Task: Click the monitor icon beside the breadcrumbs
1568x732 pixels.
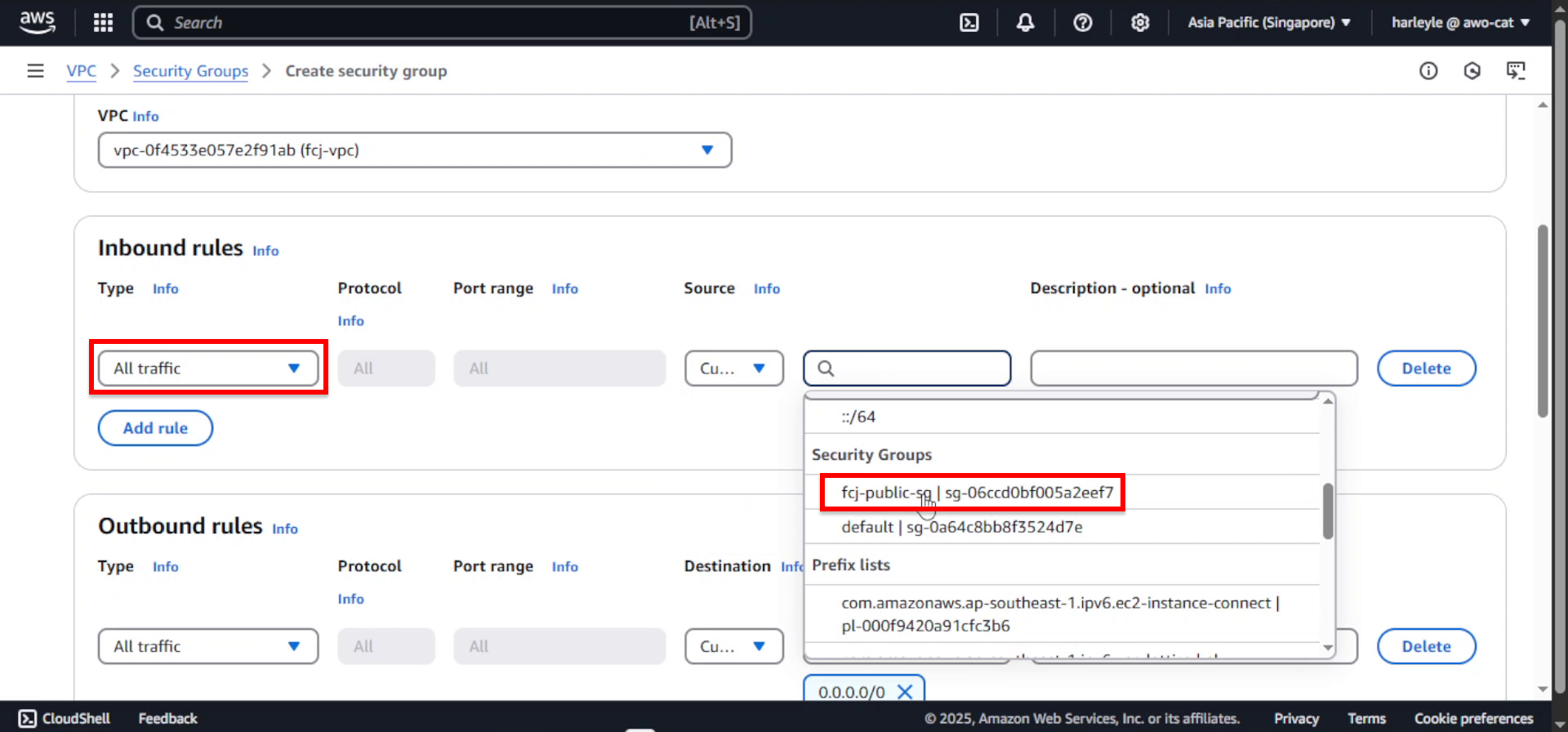Action: tap(1516, 71)
